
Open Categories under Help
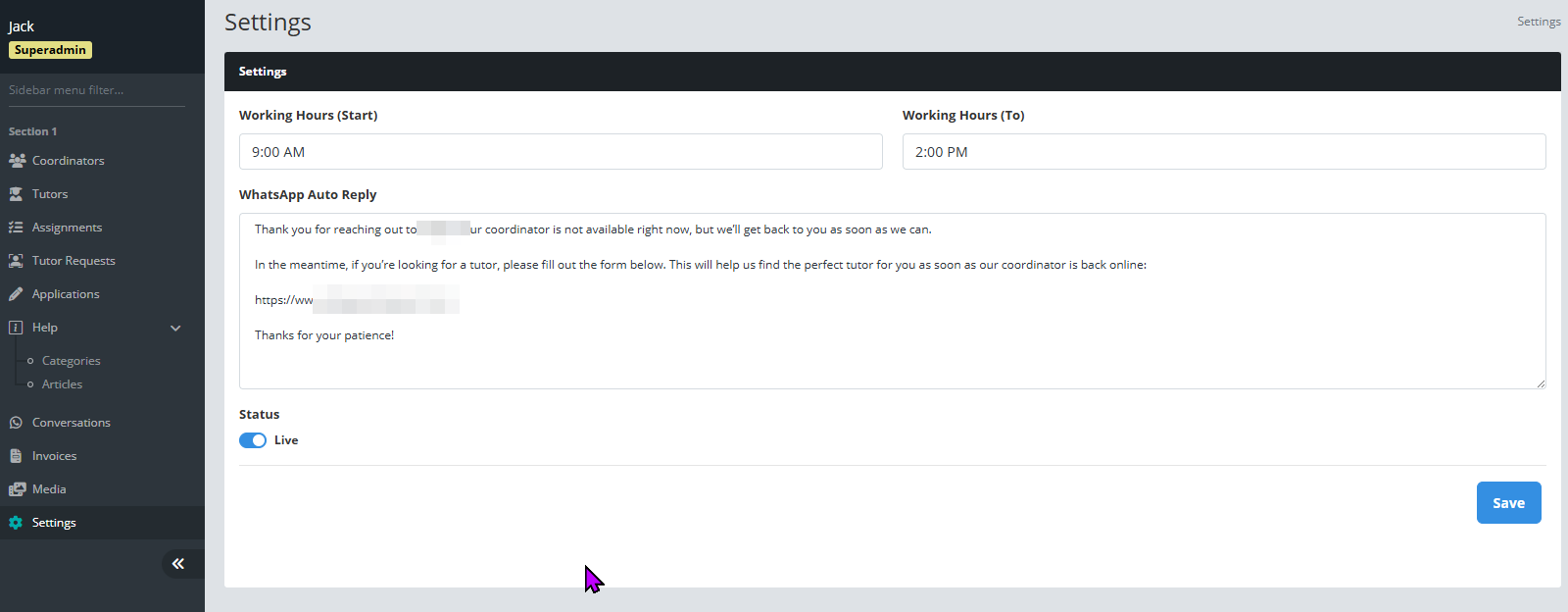coord(71,361)
